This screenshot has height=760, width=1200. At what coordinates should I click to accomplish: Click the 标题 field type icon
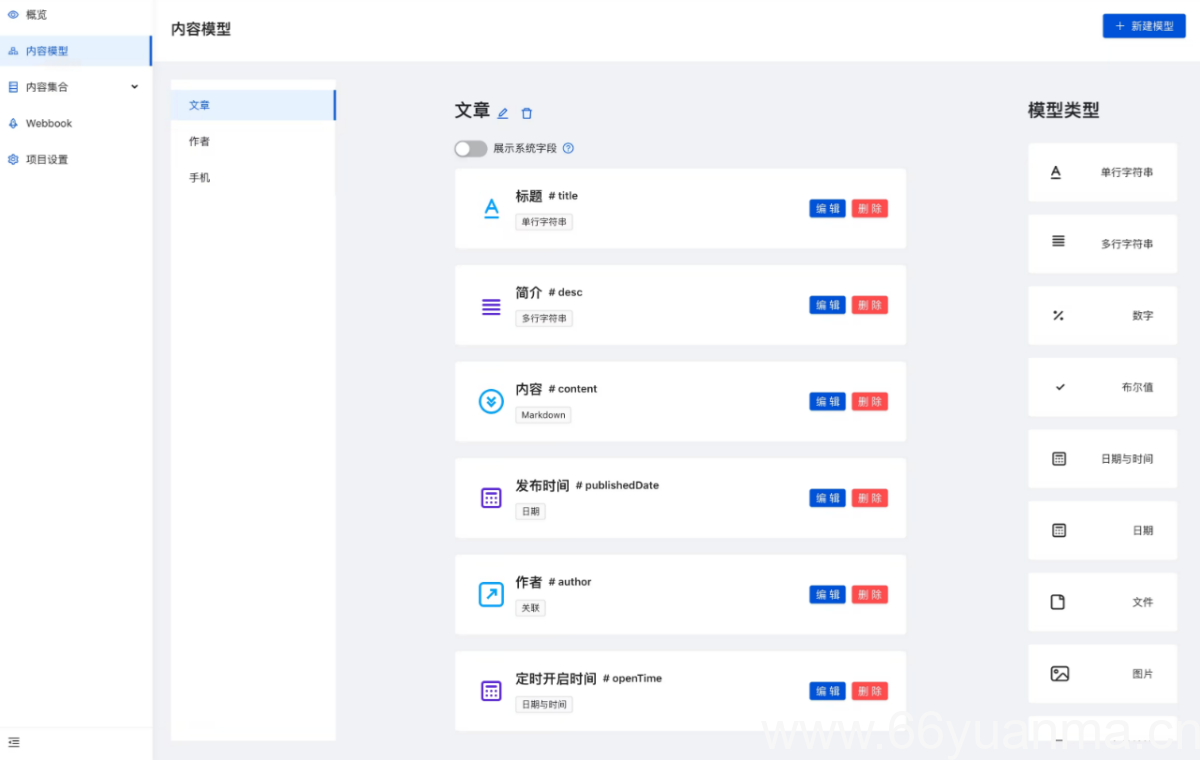click(491, 208)
